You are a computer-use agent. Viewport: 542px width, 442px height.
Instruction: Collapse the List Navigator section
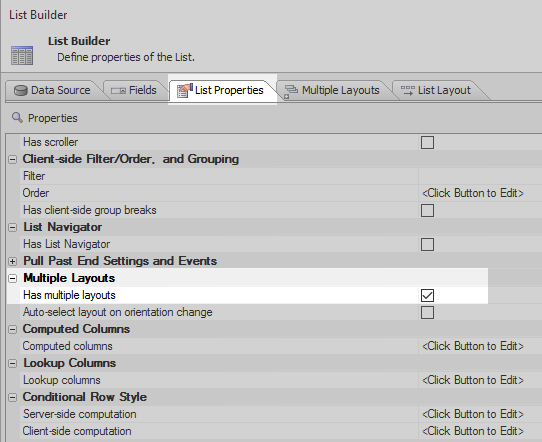[12, 228]
